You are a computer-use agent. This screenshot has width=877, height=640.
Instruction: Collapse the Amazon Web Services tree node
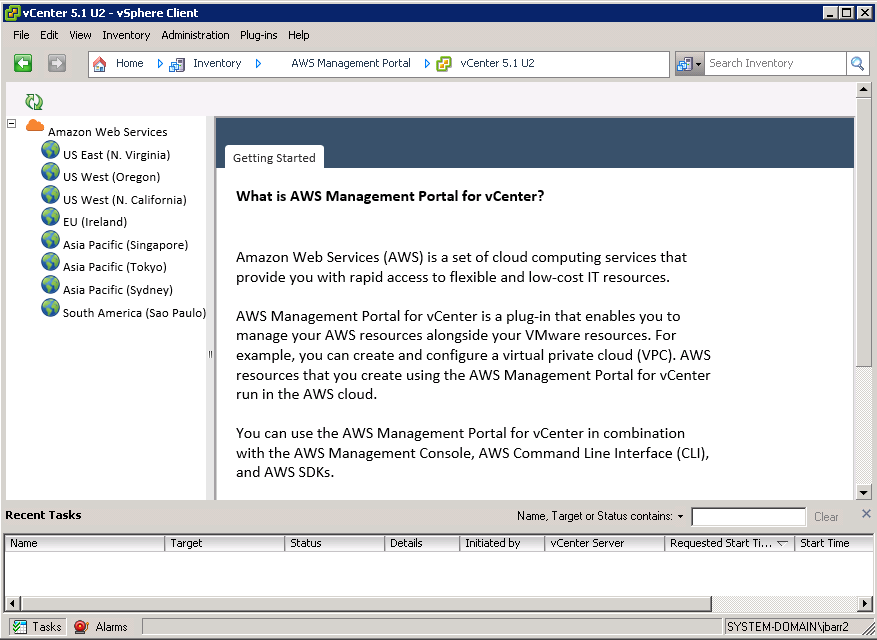[x=12, y=124]
